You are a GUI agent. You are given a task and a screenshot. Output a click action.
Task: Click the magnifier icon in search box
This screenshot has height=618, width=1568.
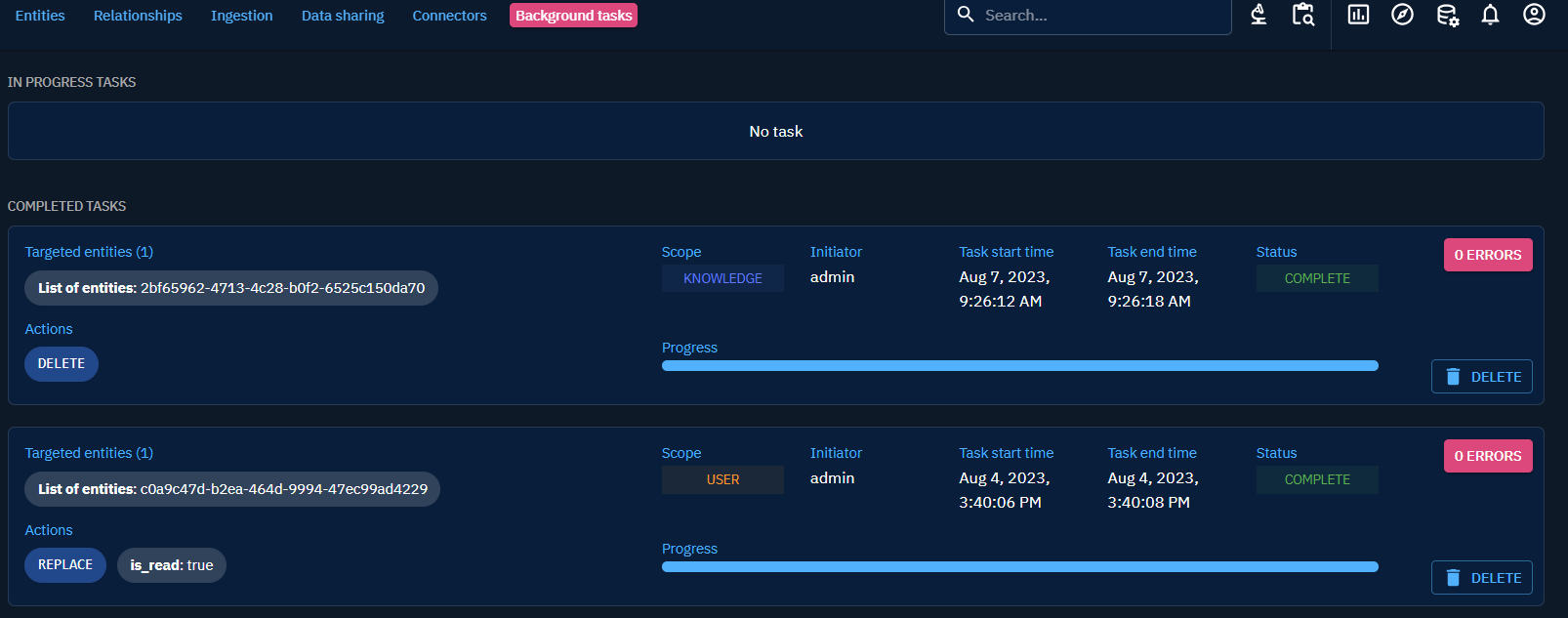pos(966,15)
